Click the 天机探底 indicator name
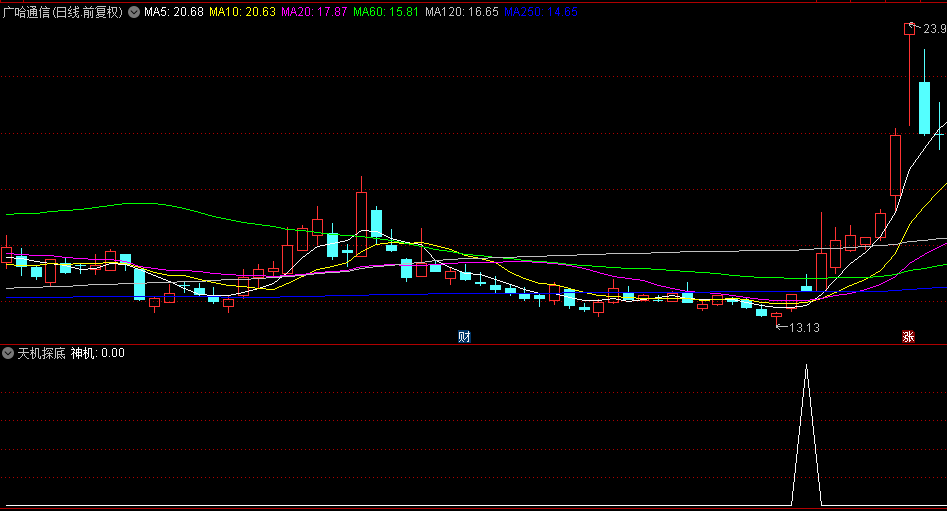The height and width of the screenshot is (511, 947). click(x=41, y=353)
